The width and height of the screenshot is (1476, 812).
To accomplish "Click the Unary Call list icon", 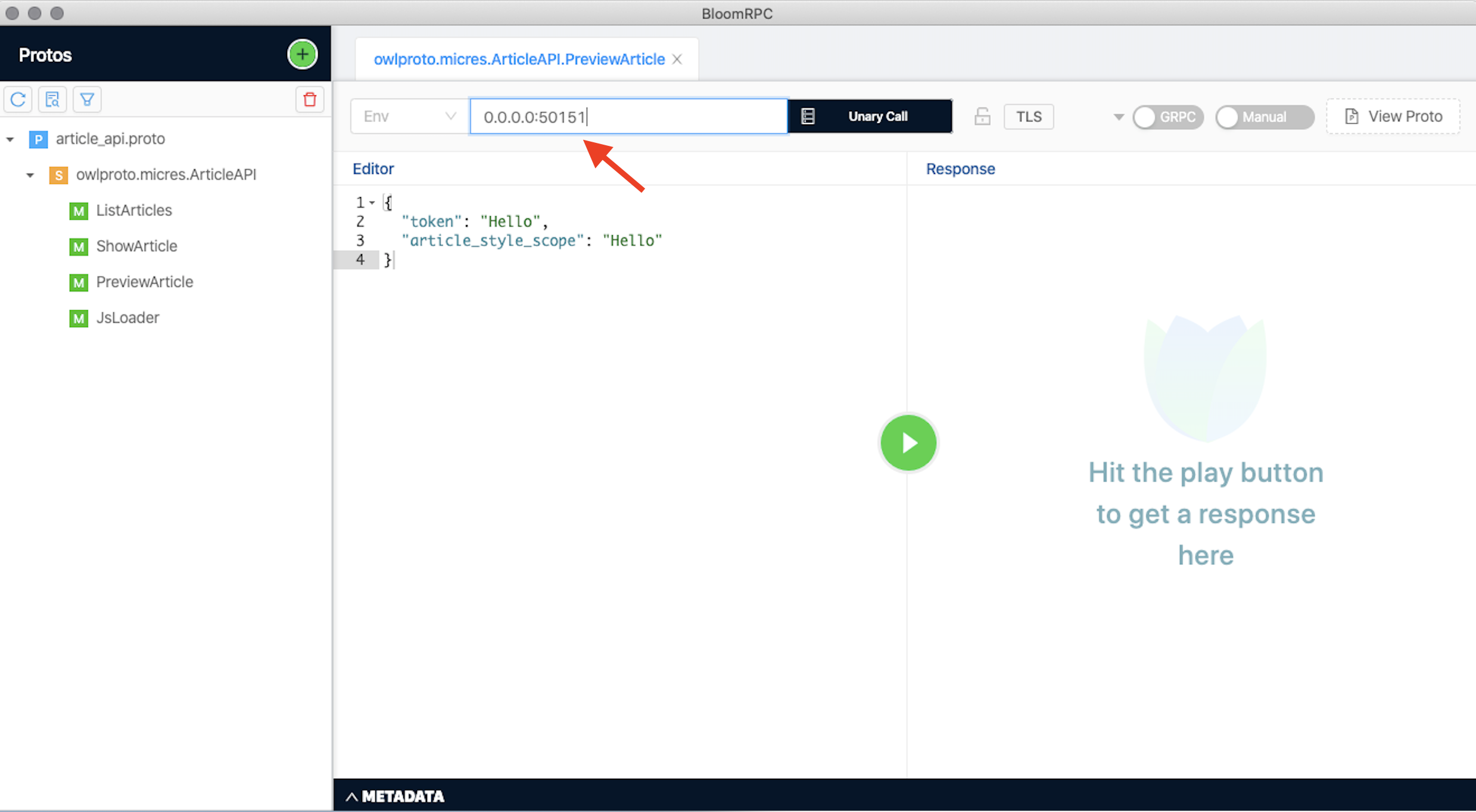I will (808, 117).
